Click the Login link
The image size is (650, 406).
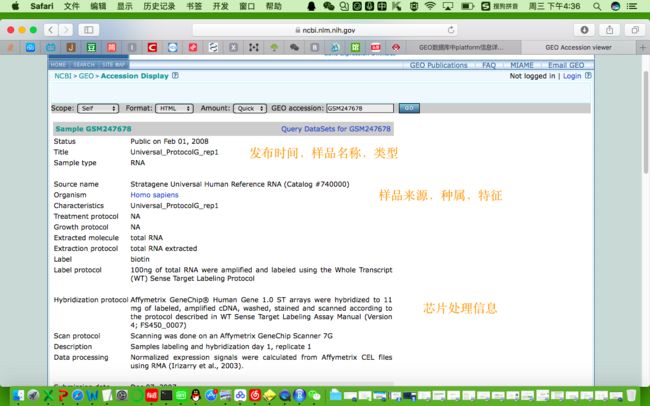point(572,76)
